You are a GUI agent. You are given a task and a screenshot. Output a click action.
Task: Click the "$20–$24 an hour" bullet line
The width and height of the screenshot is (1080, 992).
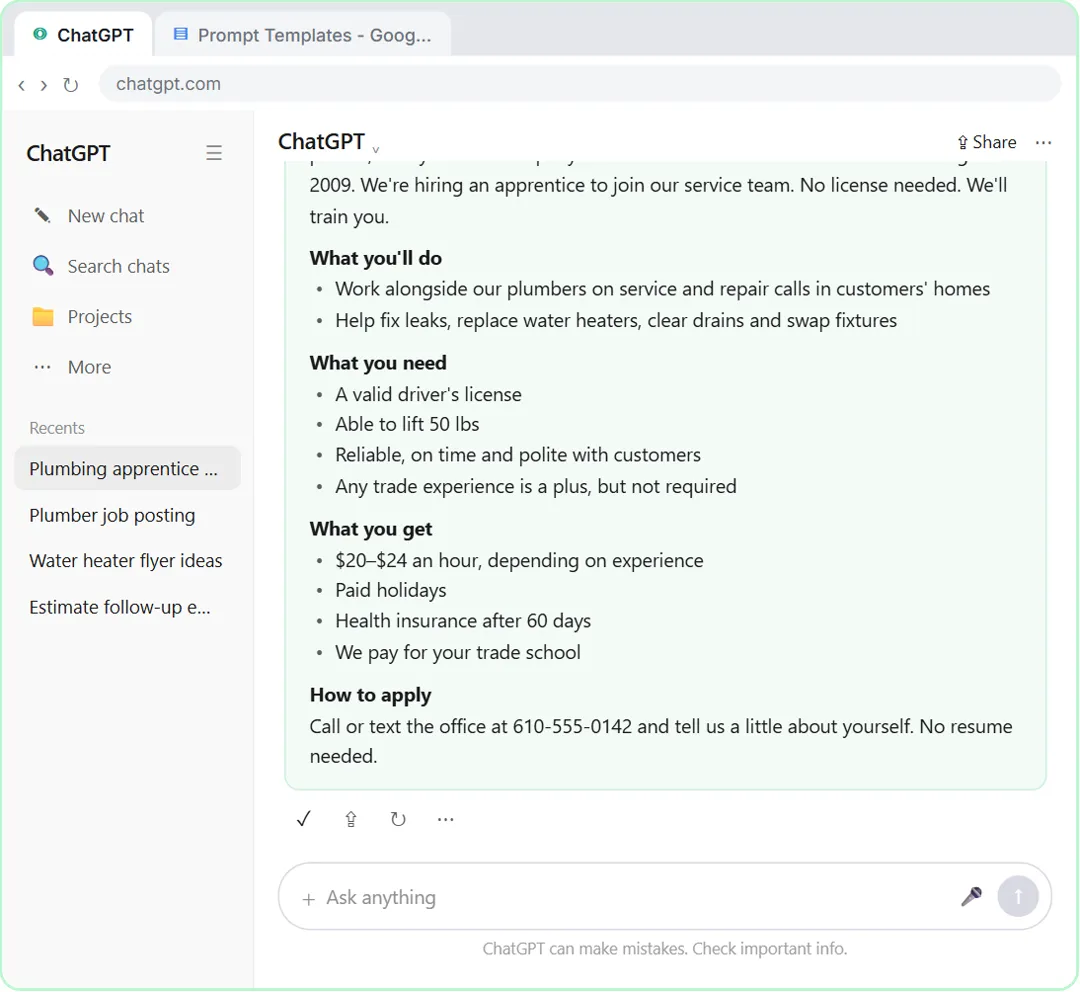(519, 561)
